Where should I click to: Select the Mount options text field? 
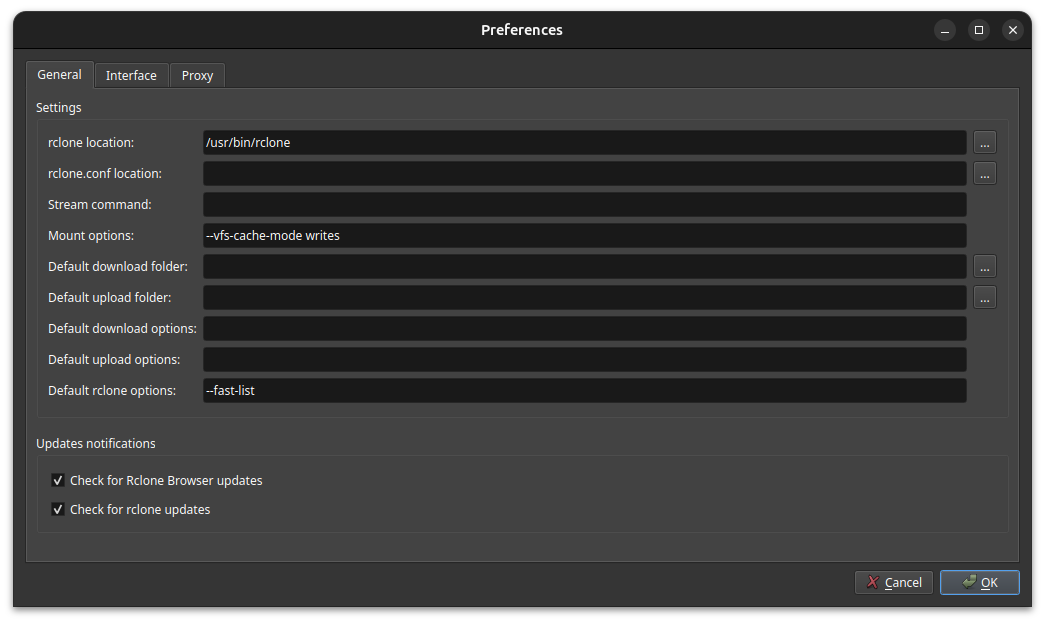coord(585,235)
